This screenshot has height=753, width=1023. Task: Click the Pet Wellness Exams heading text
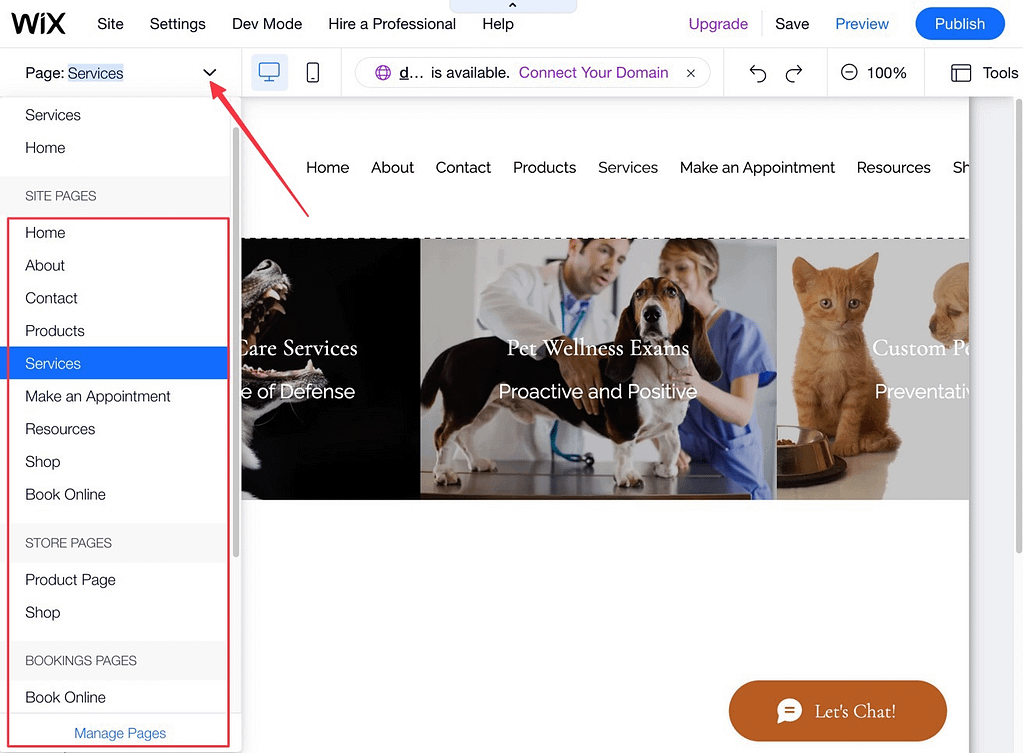tap(598, 348)
